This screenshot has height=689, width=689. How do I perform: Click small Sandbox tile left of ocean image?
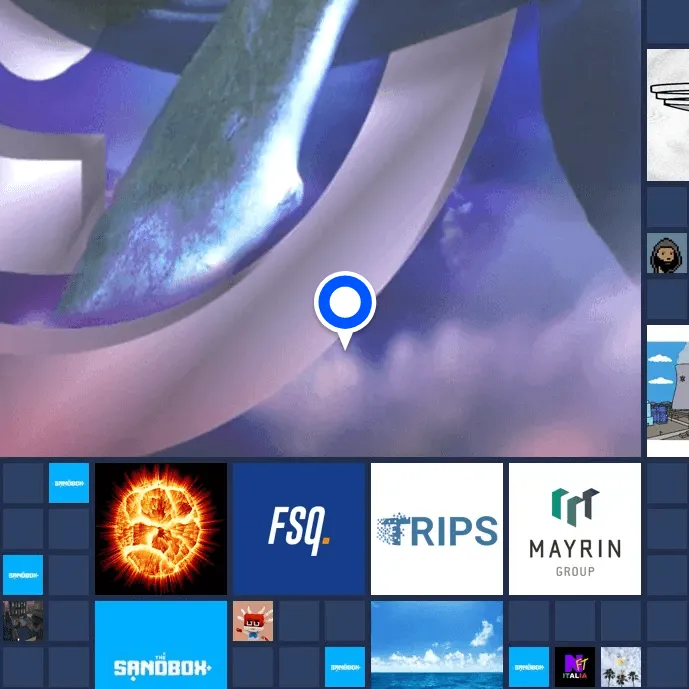(x=345, y=667)
